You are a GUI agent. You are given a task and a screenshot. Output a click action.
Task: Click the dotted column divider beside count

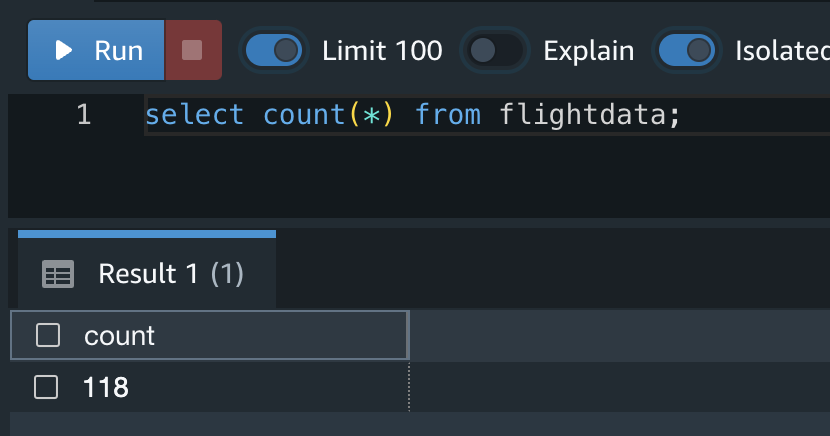tap(409, 387)
